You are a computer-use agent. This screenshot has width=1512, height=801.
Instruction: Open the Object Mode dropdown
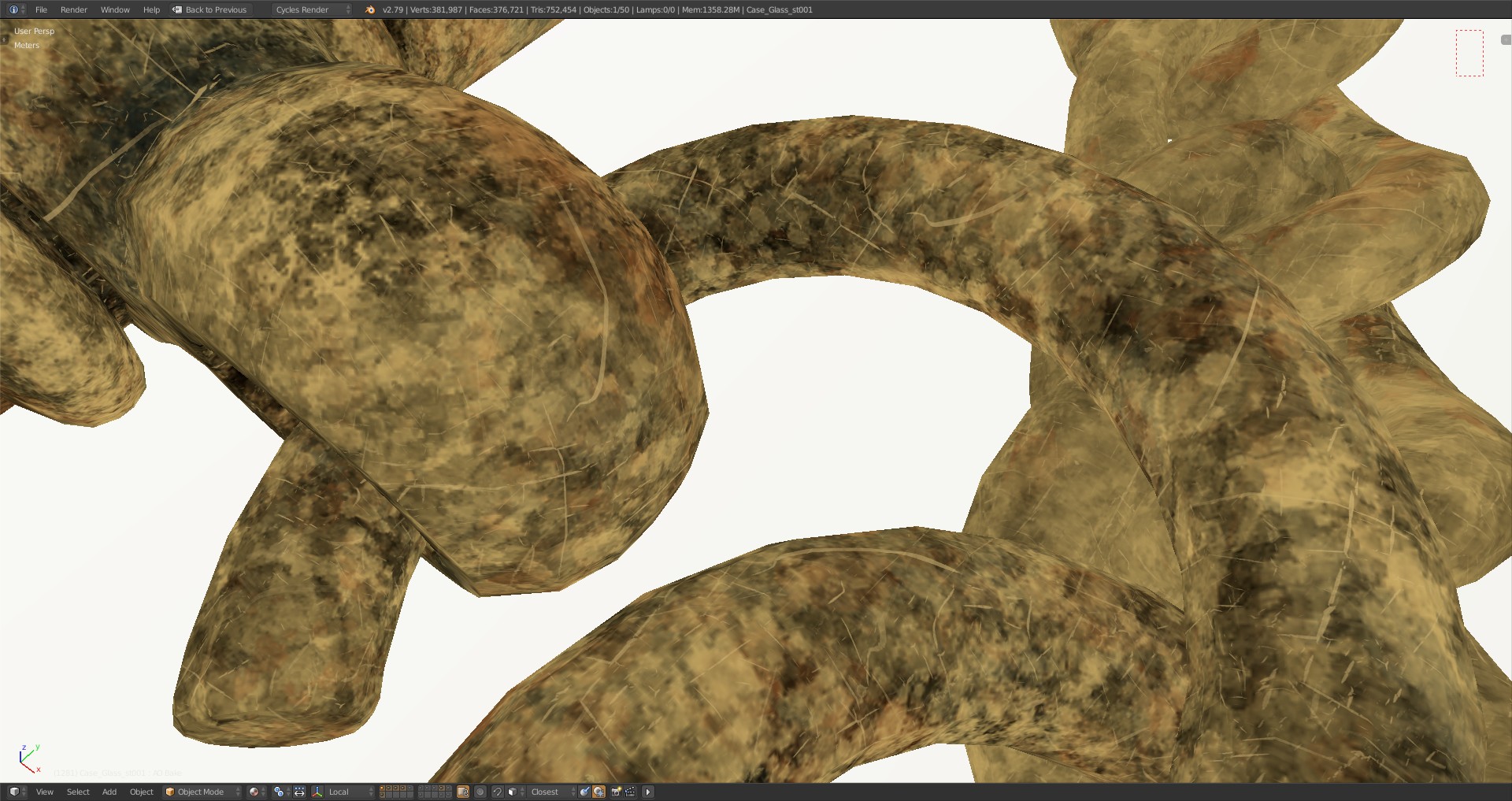coord(202,792)
